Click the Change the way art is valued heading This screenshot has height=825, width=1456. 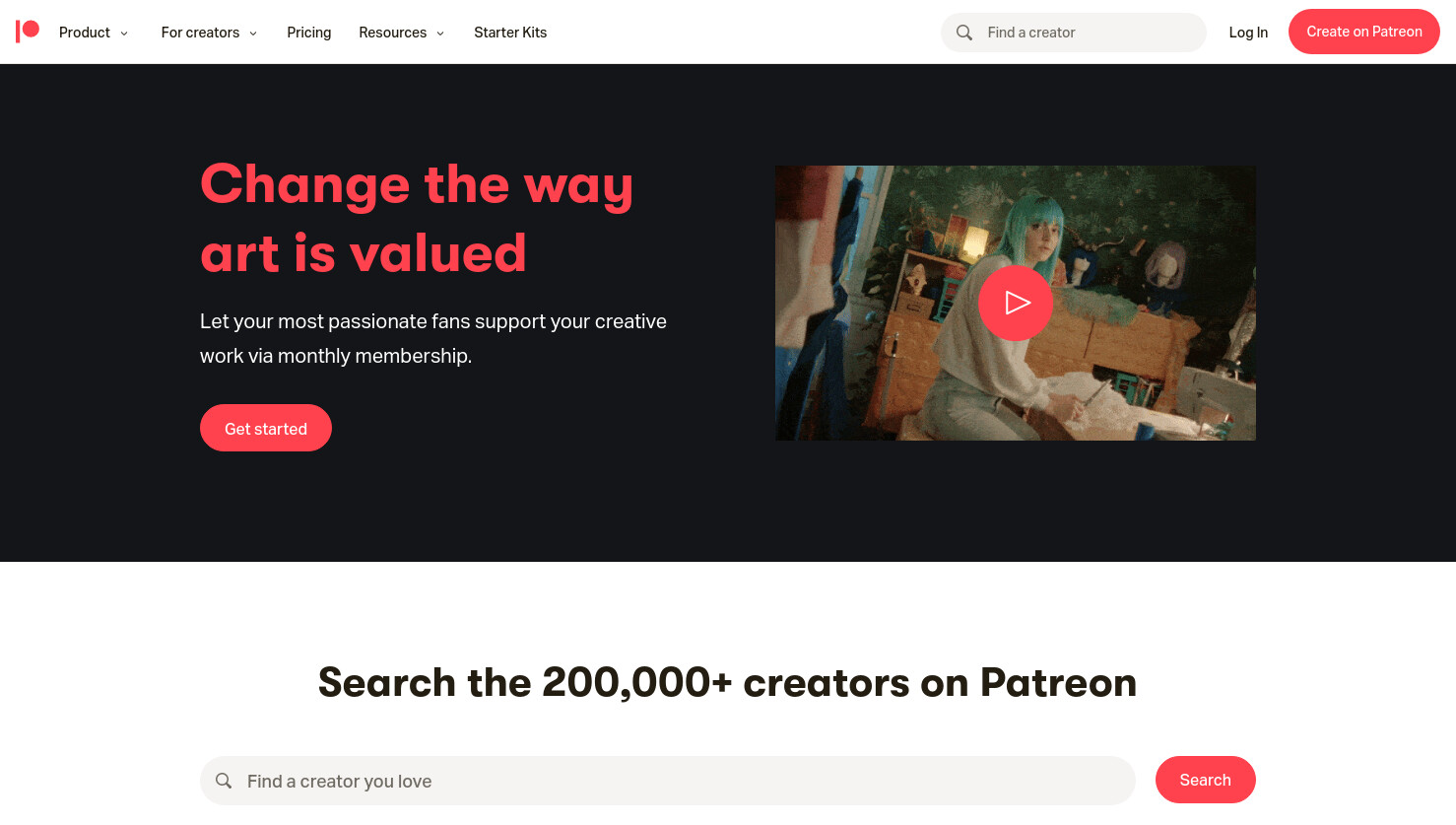(417, 218)
